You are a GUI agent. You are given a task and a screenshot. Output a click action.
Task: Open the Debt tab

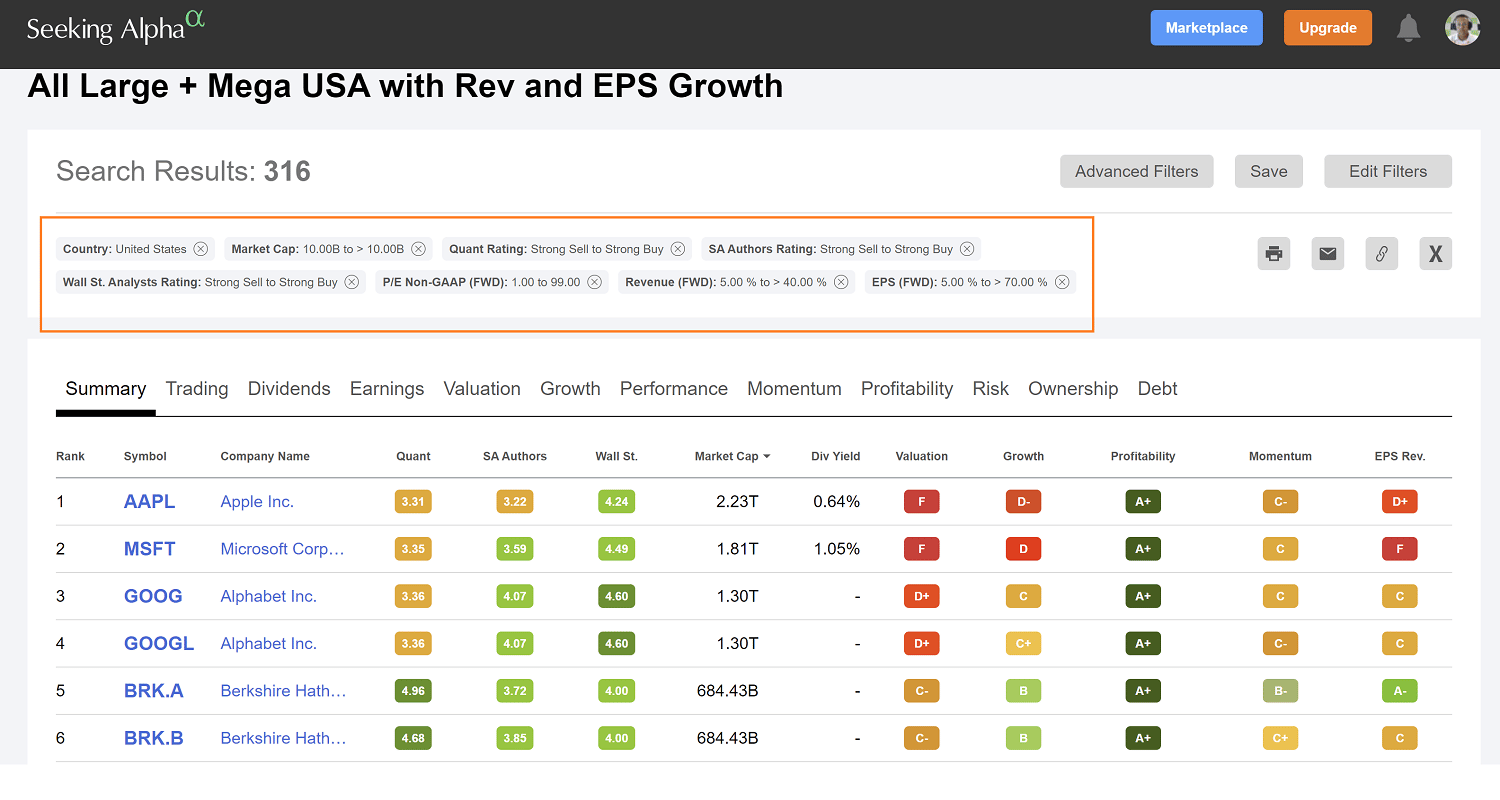tap(1158, 389)
